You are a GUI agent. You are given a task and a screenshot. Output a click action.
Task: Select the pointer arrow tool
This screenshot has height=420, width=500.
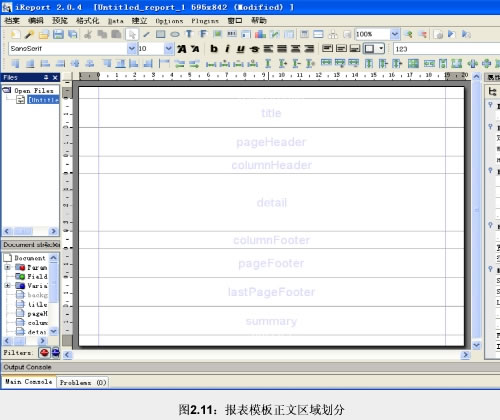click(132, 34)
